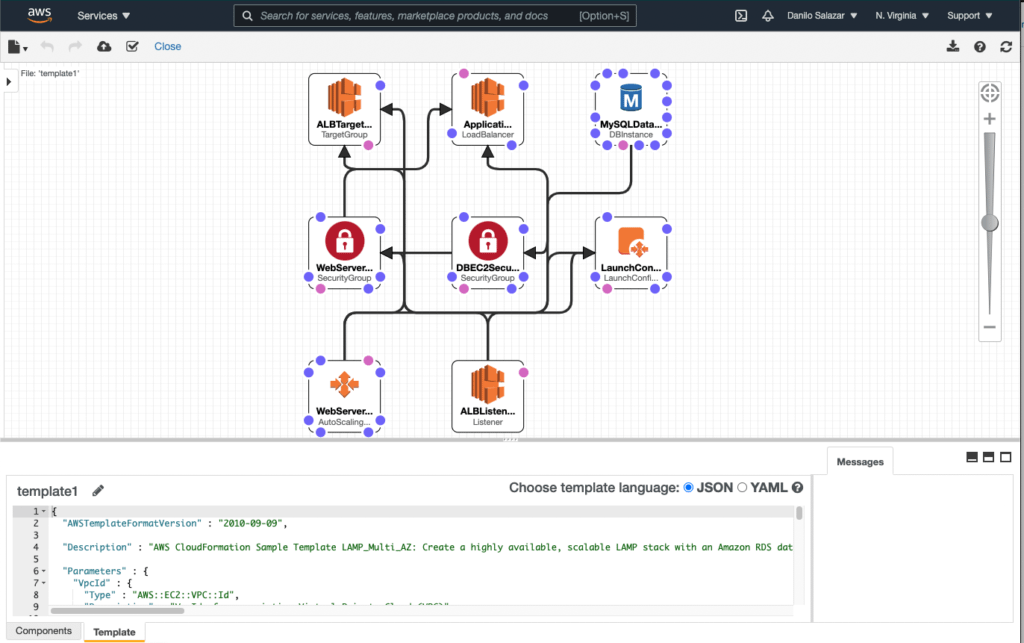
Task: Expand the Support menu
Action: [x=970, y=16]
